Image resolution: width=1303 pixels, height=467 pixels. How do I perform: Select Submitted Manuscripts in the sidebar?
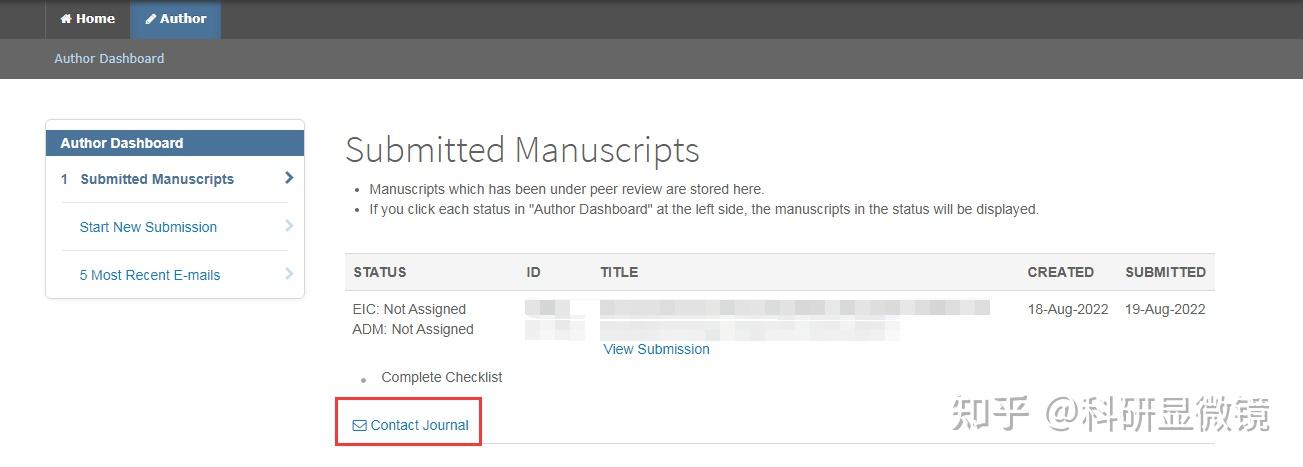point(157,179)
